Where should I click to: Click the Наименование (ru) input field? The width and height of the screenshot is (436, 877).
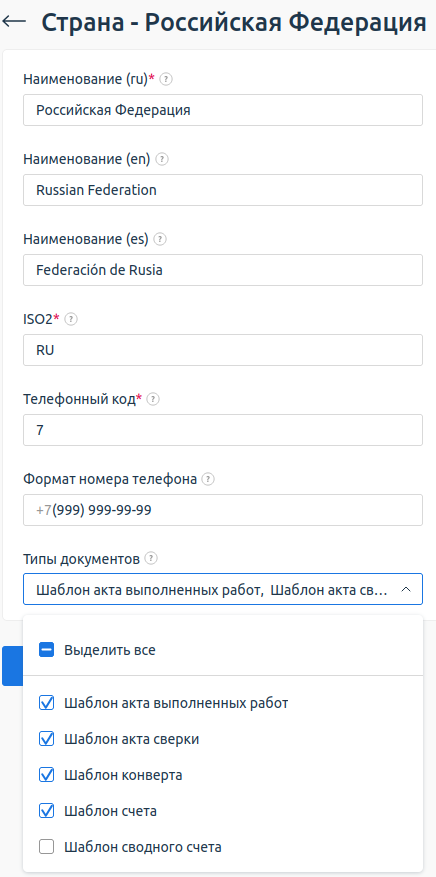pos(223,110)
